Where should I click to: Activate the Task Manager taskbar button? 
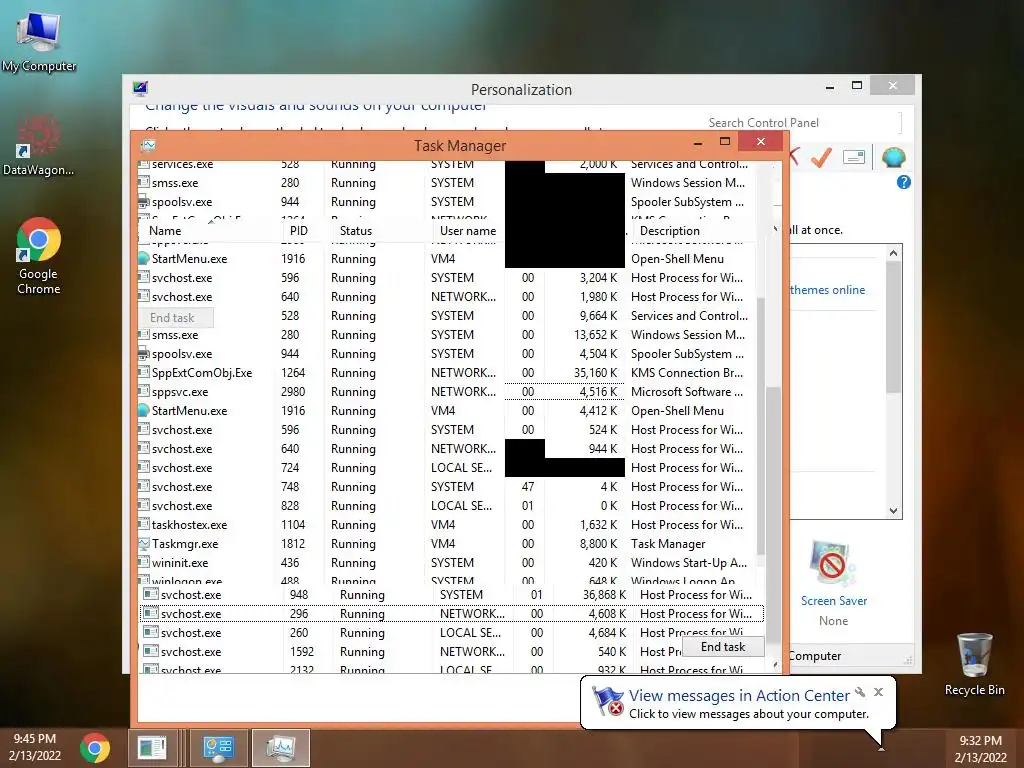click(x=281, y=748)
